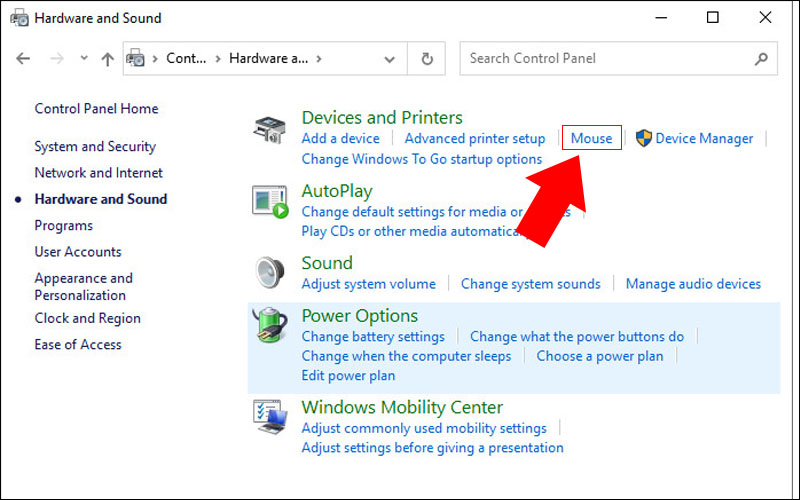The width and height of the screenshot is (800, 500).
Task: Expand the chevron after Hardware a... breadcrumb
Action: 319,59
